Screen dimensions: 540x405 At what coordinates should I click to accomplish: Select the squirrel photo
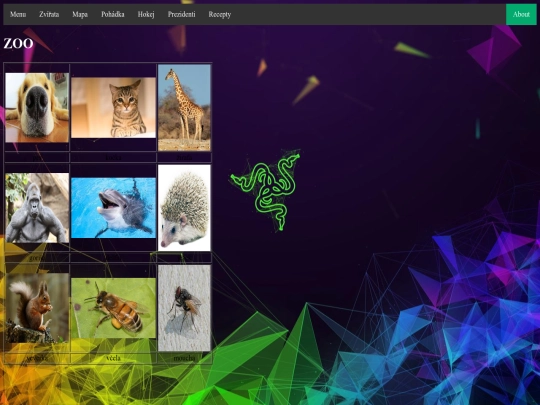point(37,308)
